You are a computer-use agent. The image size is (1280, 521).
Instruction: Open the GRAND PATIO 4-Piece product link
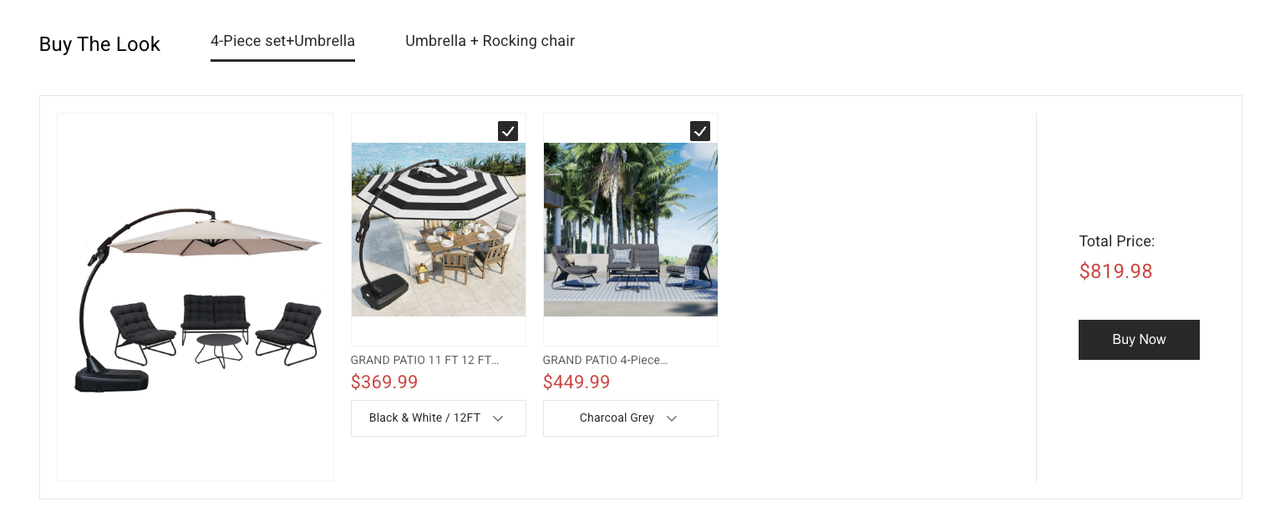coord(605,360)
